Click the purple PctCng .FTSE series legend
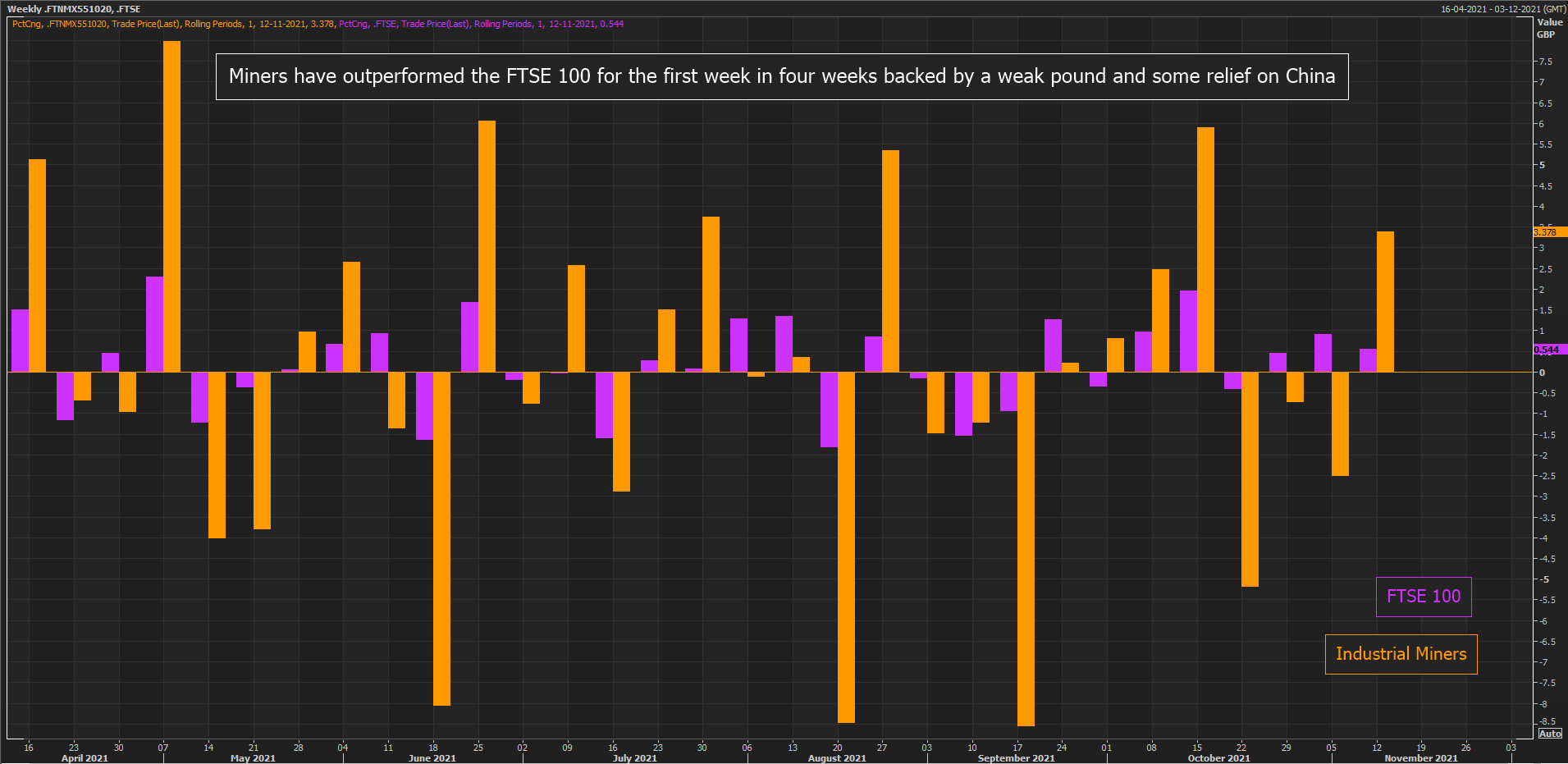 coord(482,24)
